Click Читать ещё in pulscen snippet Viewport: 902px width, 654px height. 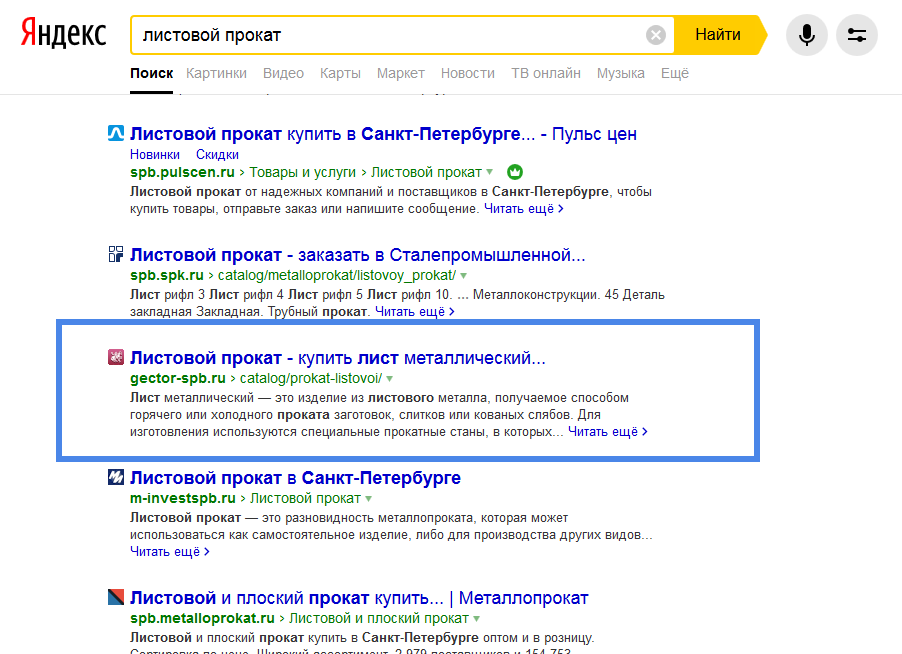(523, 208)
